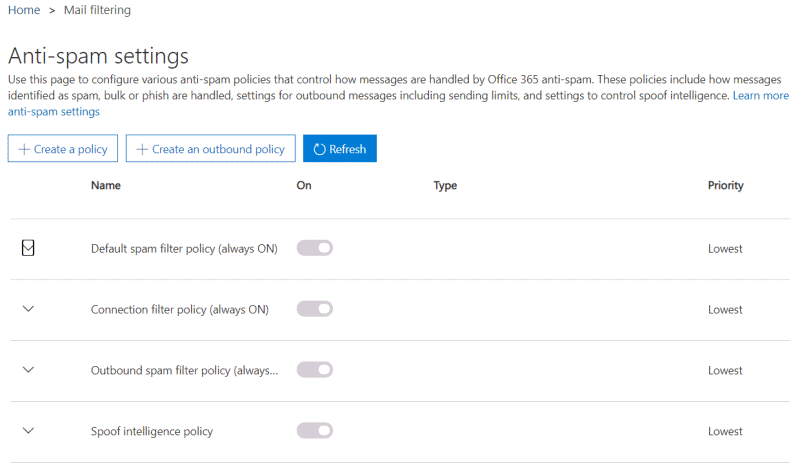Toggle the Default spam filter policy switch

315,248
